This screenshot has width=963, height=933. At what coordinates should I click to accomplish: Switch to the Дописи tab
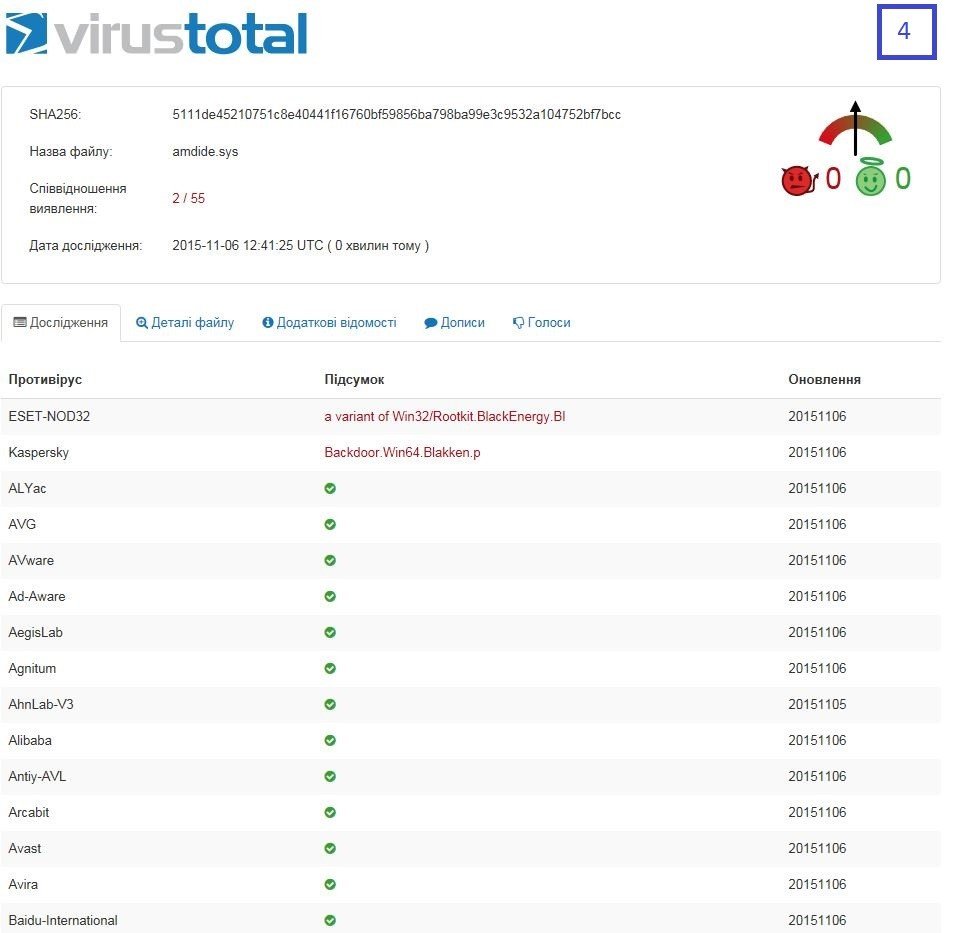tap(454, 323)
